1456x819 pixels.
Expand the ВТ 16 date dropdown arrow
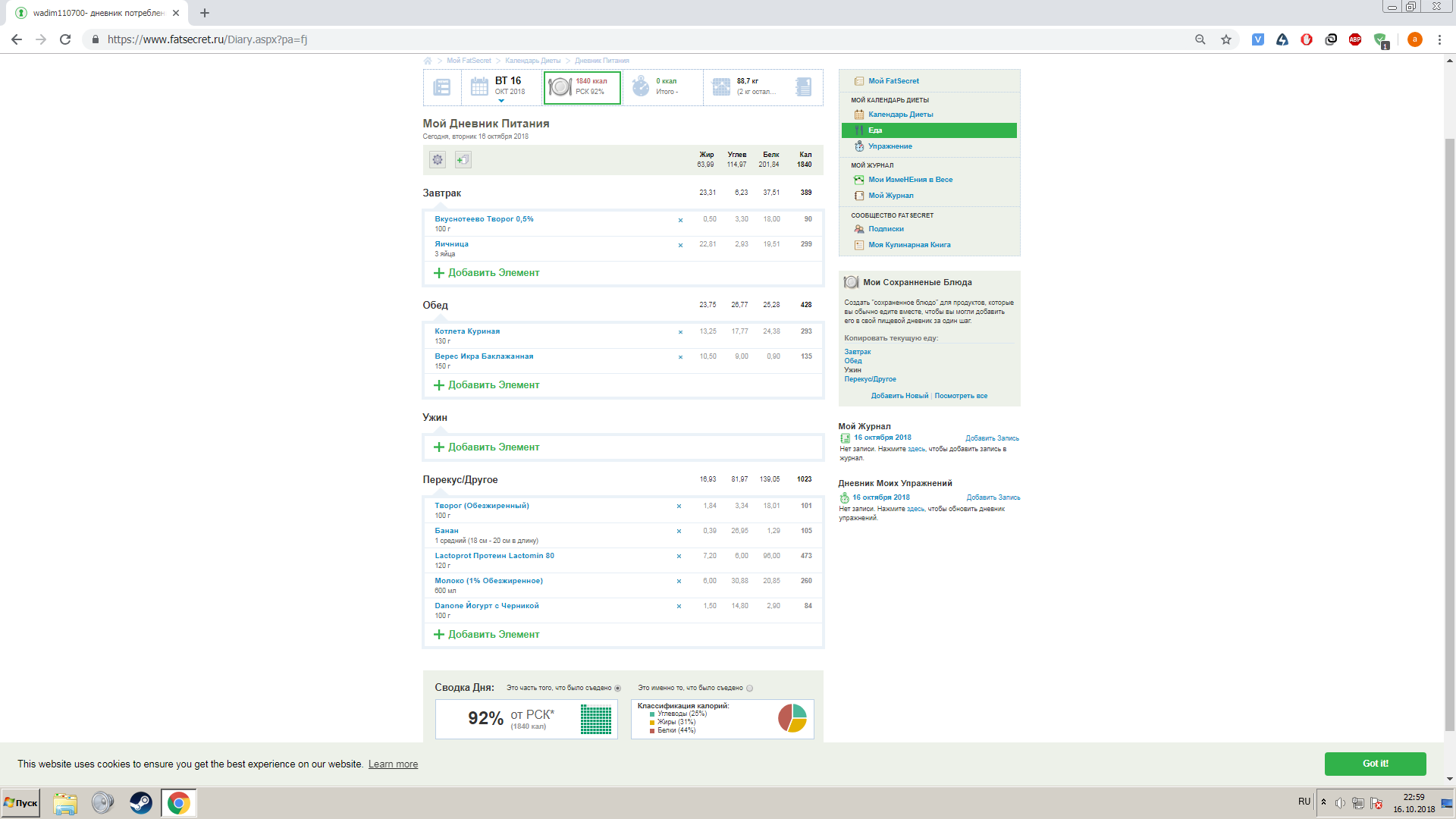click(x=501, y=101)
